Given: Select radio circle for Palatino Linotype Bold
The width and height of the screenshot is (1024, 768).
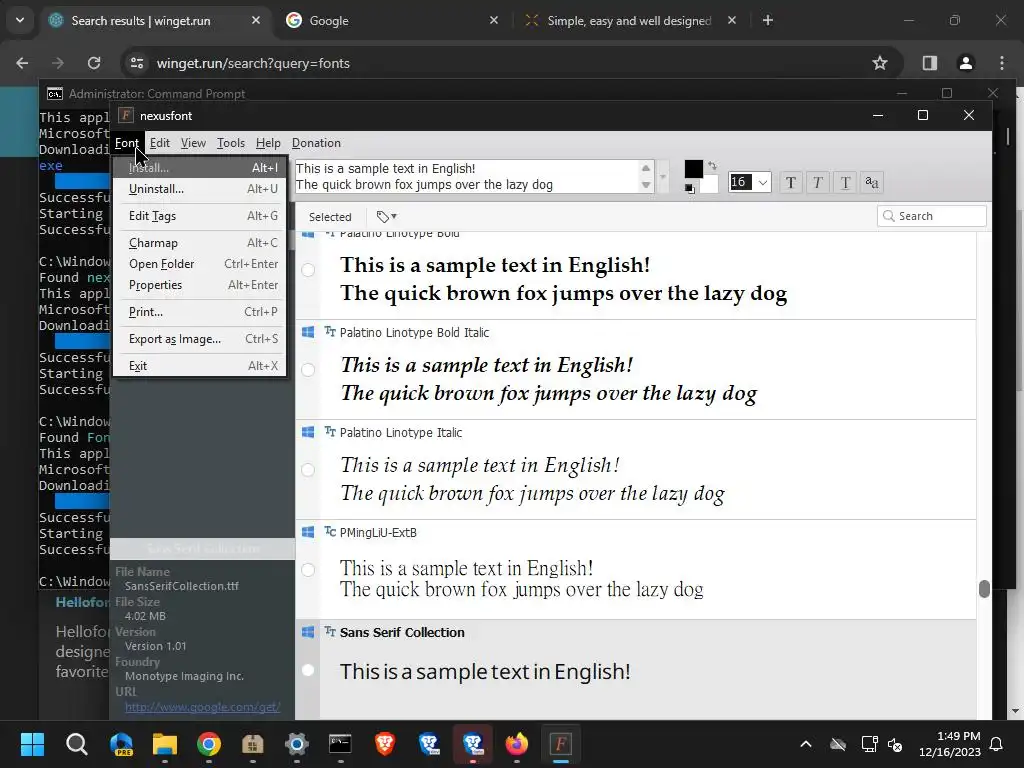Looking at the screenshot, I should click(x=308, y=270).
